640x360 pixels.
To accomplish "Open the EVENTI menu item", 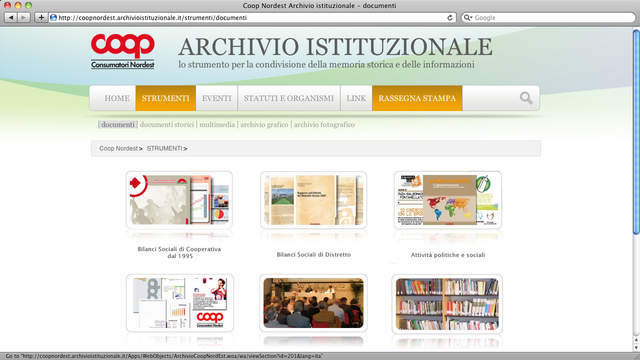I will click(x=217, y=98).
